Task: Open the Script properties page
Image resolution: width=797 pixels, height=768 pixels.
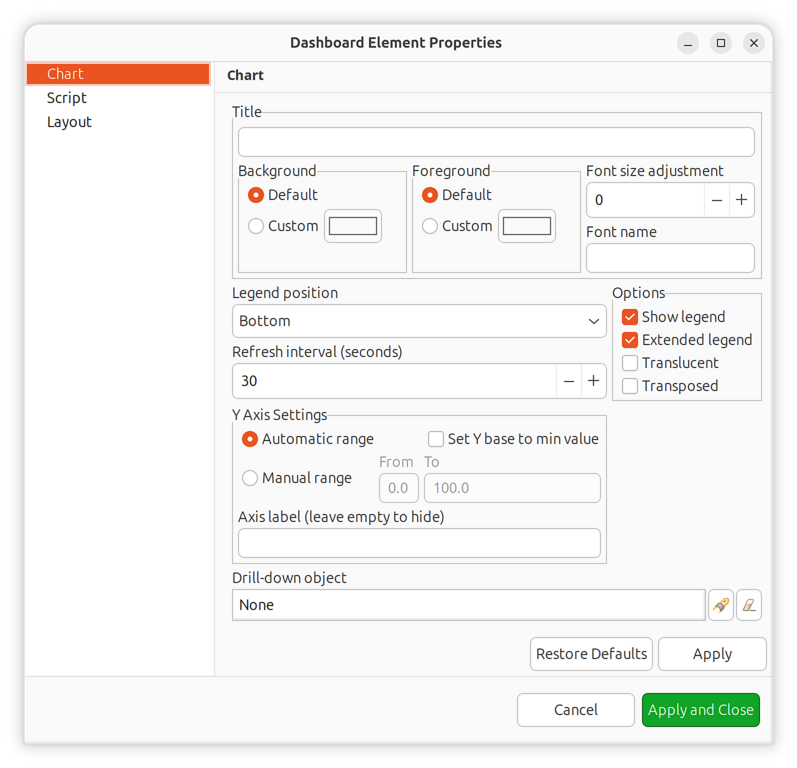Action: pyautogui.click(x=67, y=98)
